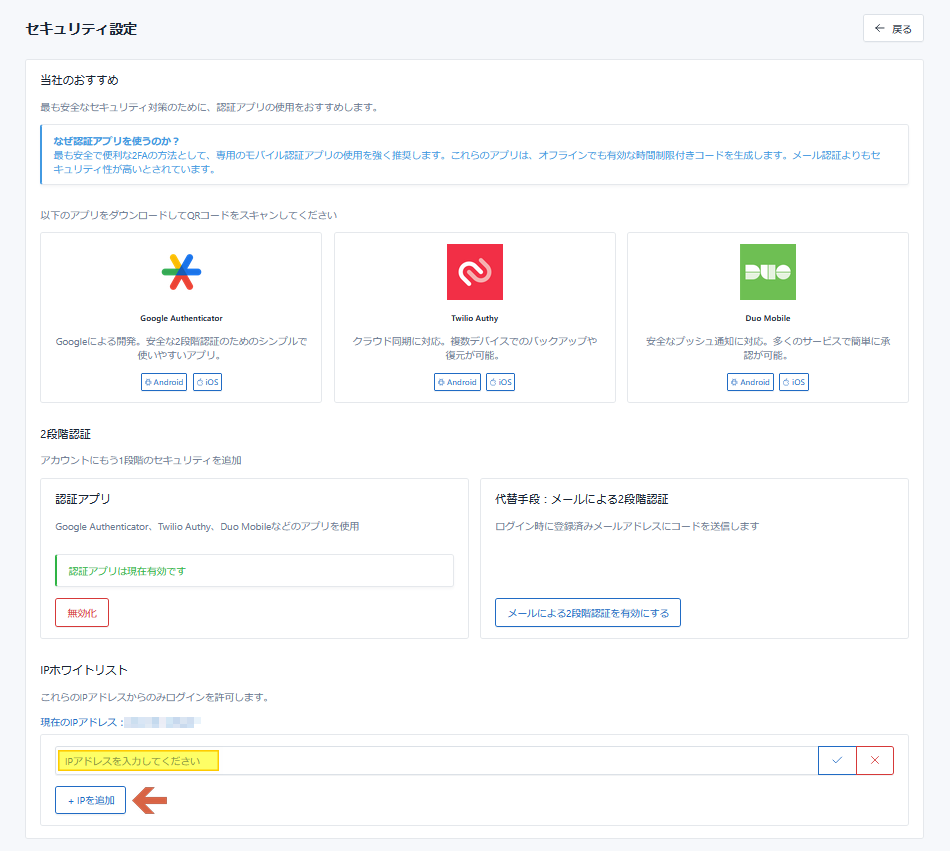Open Duo Mobile Android download

750,382
